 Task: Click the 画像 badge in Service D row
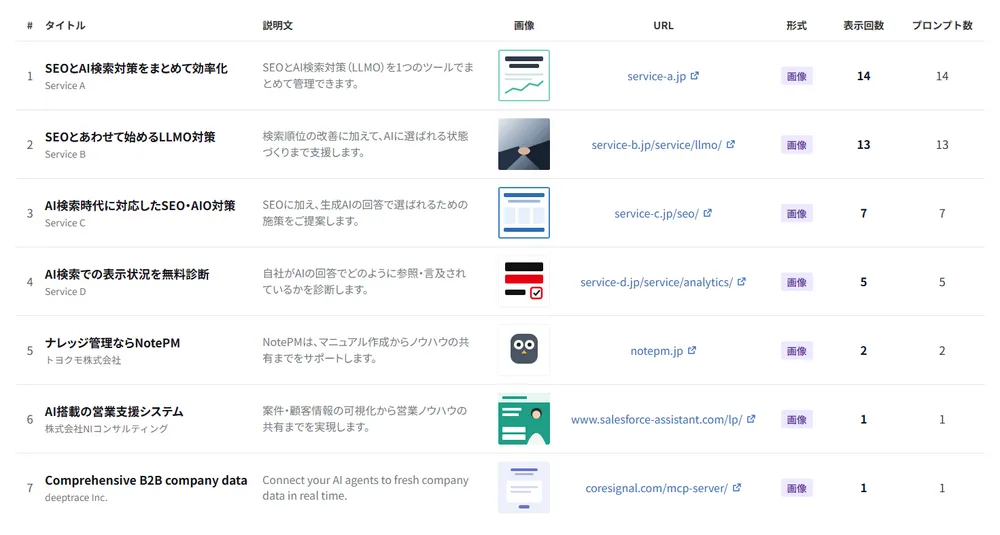point(797,282)
